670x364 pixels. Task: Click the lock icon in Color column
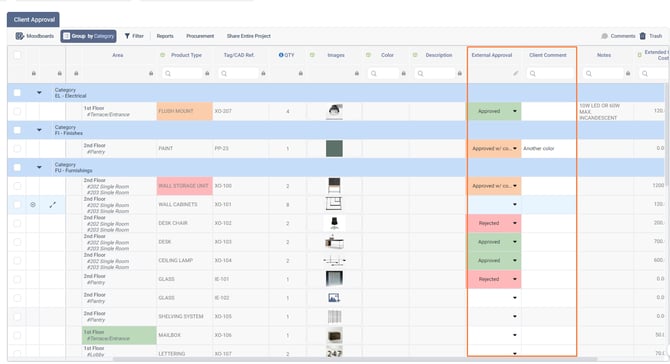click(403, 73)
